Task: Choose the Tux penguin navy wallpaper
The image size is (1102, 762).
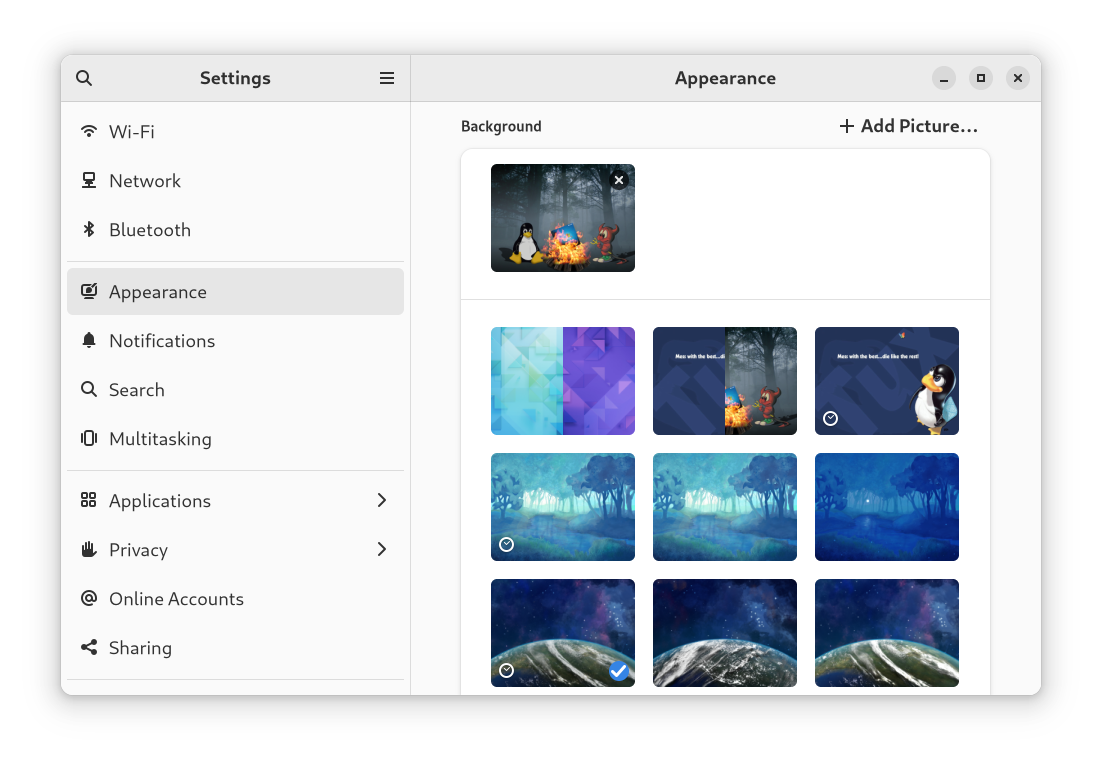Action: 887,381
